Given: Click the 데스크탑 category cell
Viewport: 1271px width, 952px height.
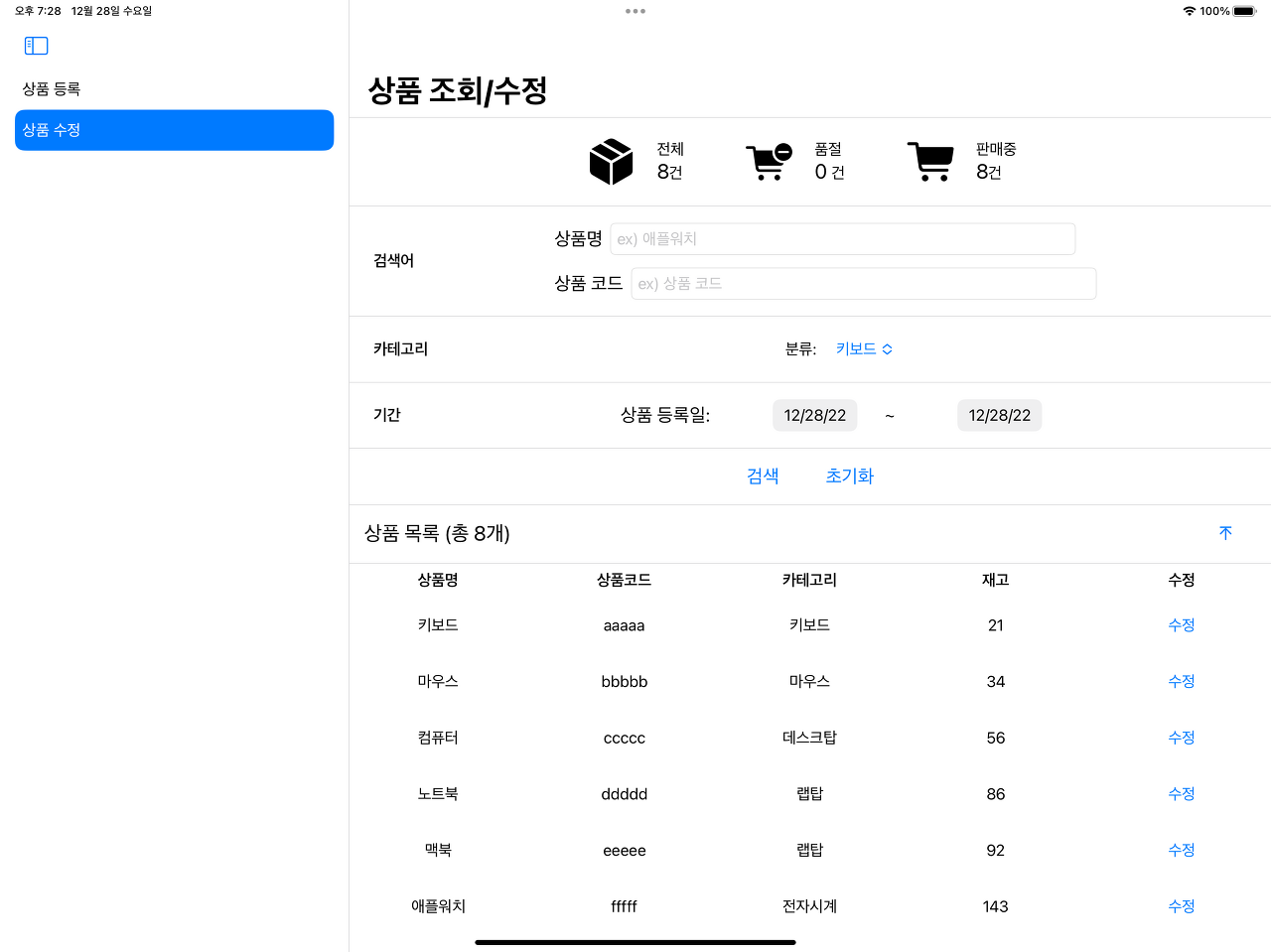Looking at the screenshot, I should click(809, 738).
